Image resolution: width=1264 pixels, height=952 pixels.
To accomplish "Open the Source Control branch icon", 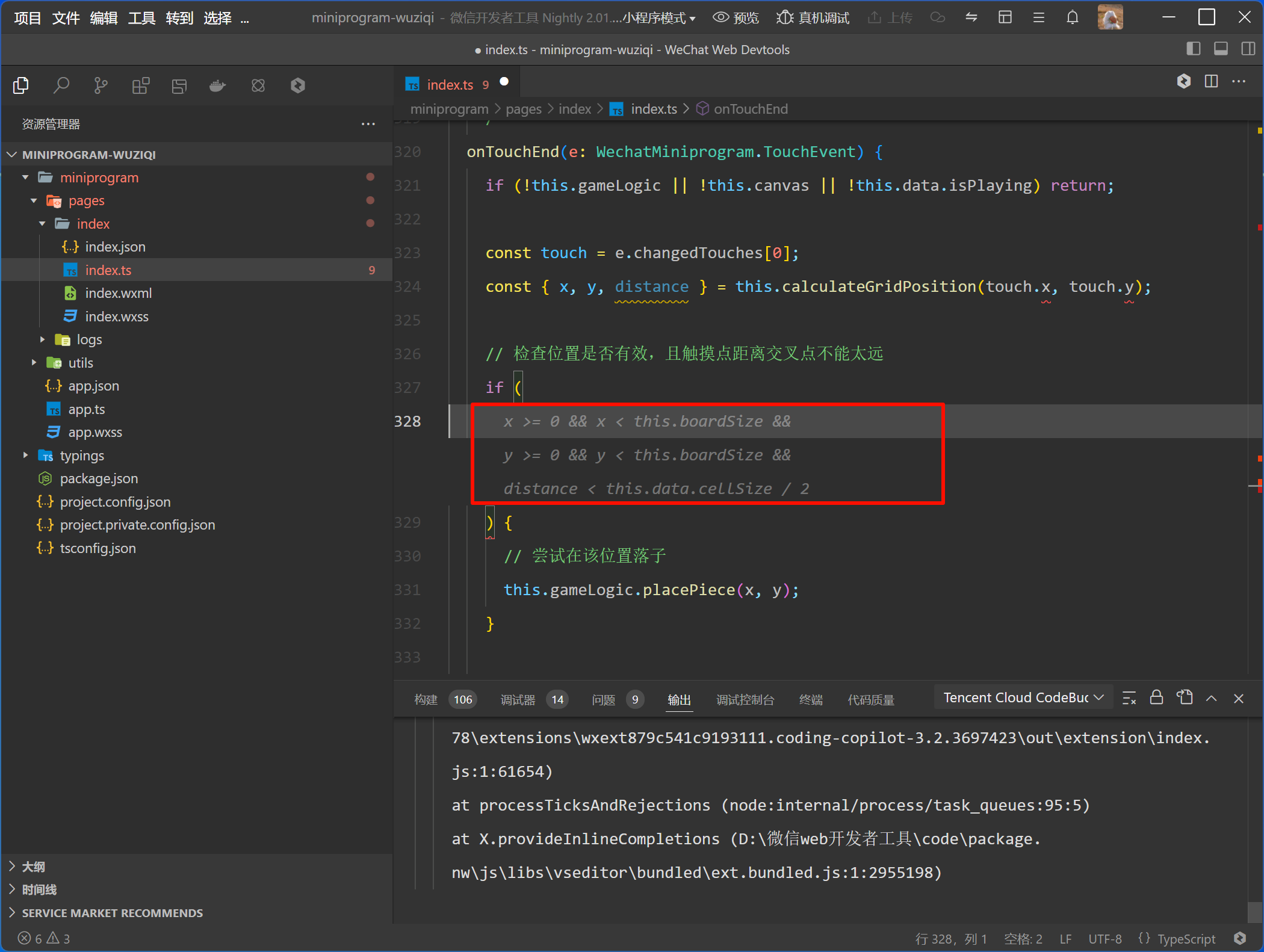I will pos(101,85).
